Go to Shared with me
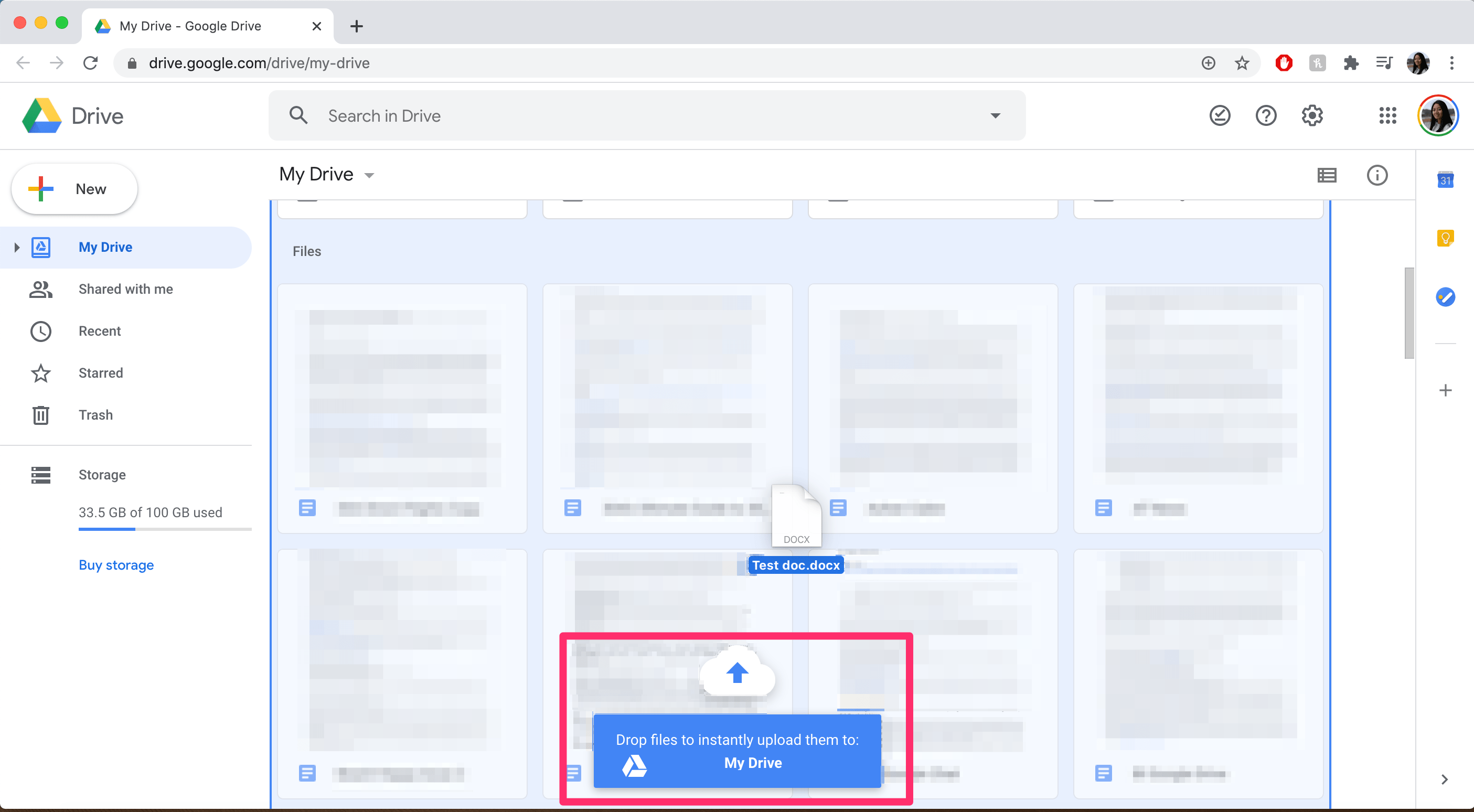 pyautogui.click(x=125, y=289)
